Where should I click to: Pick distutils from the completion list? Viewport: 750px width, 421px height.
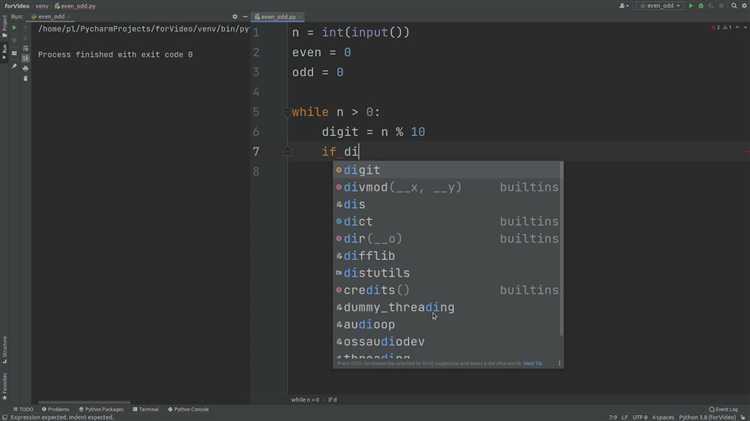(x=448, y=273)
